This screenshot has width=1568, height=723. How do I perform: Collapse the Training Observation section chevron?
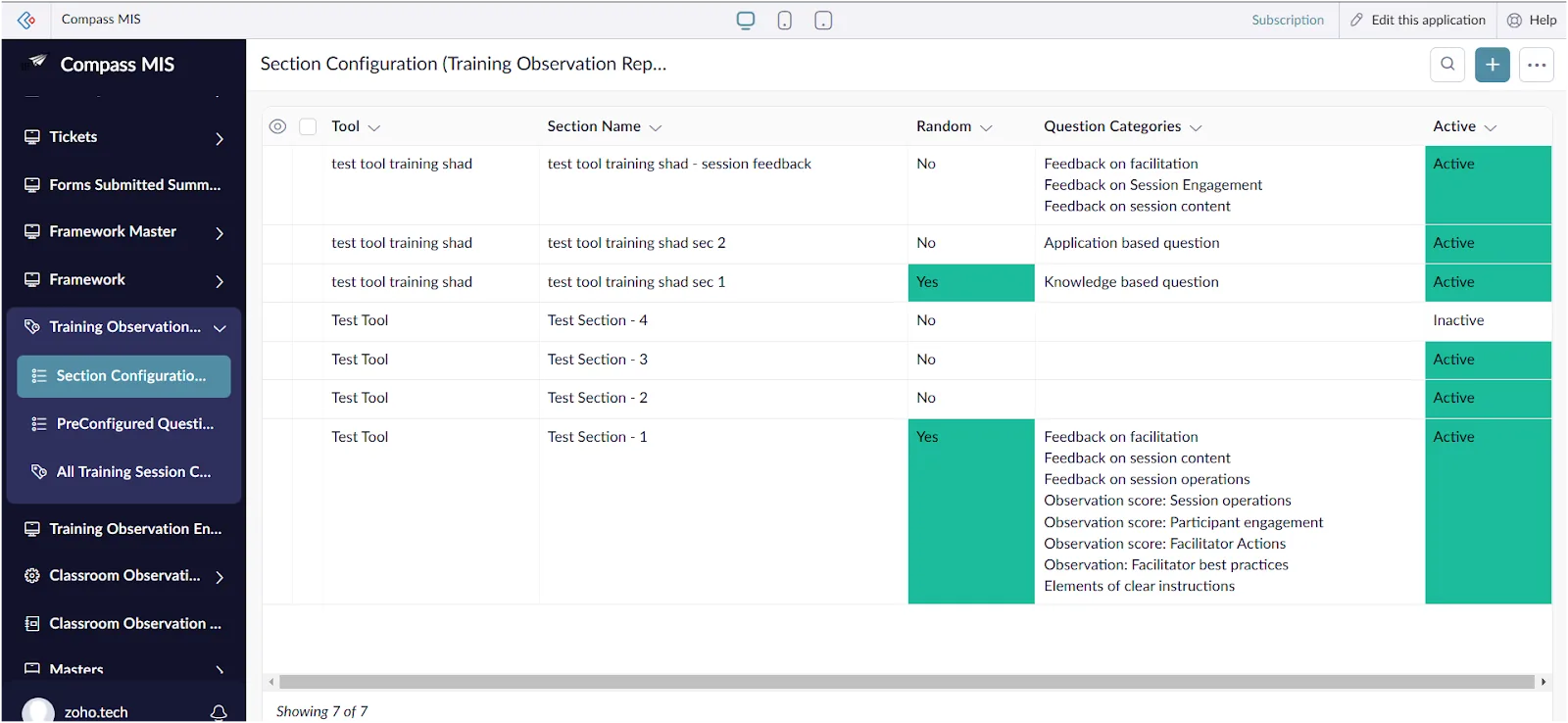pyautogui.click(x=220, y=328)
